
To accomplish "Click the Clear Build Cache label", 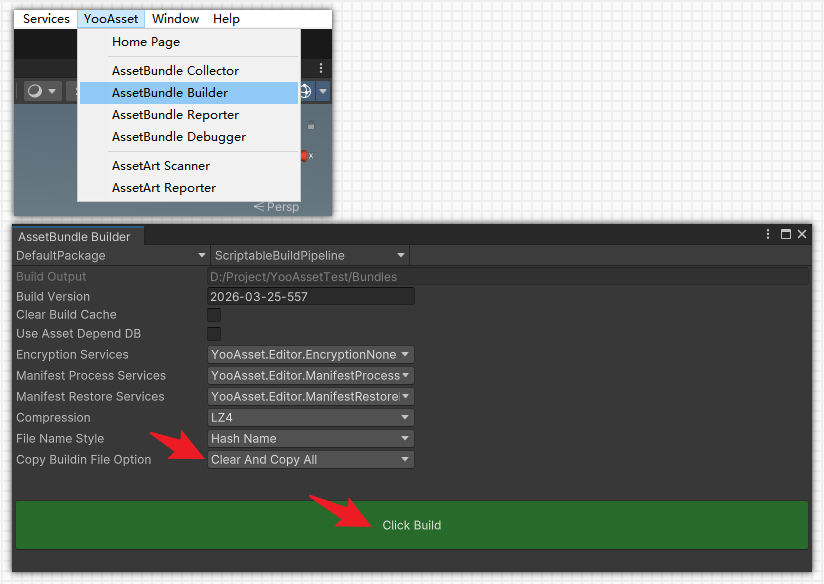I will [x=67, y=315].
